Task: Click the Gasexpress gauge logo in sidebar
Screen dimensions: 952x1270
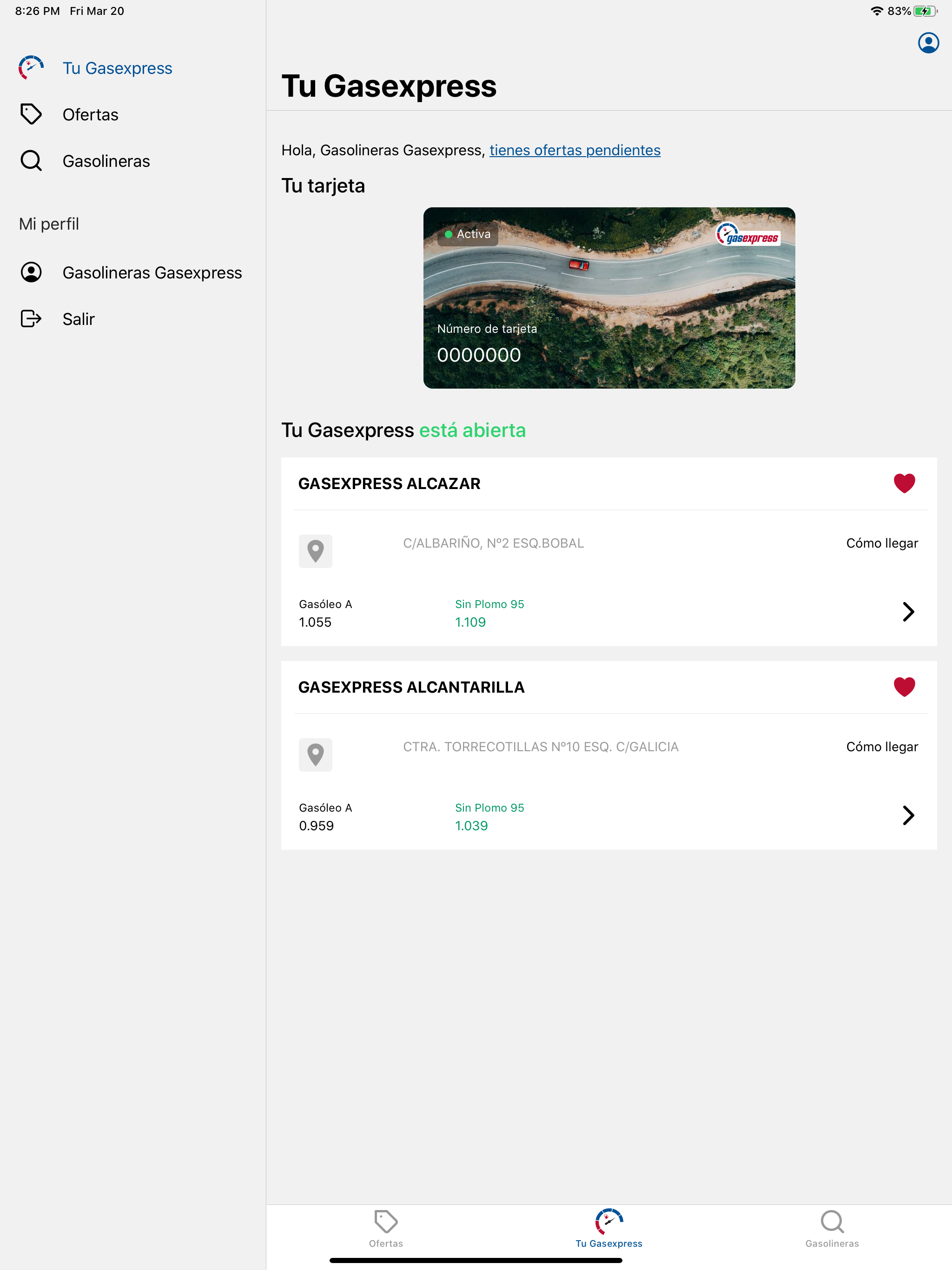Action: tap(31, 68)
